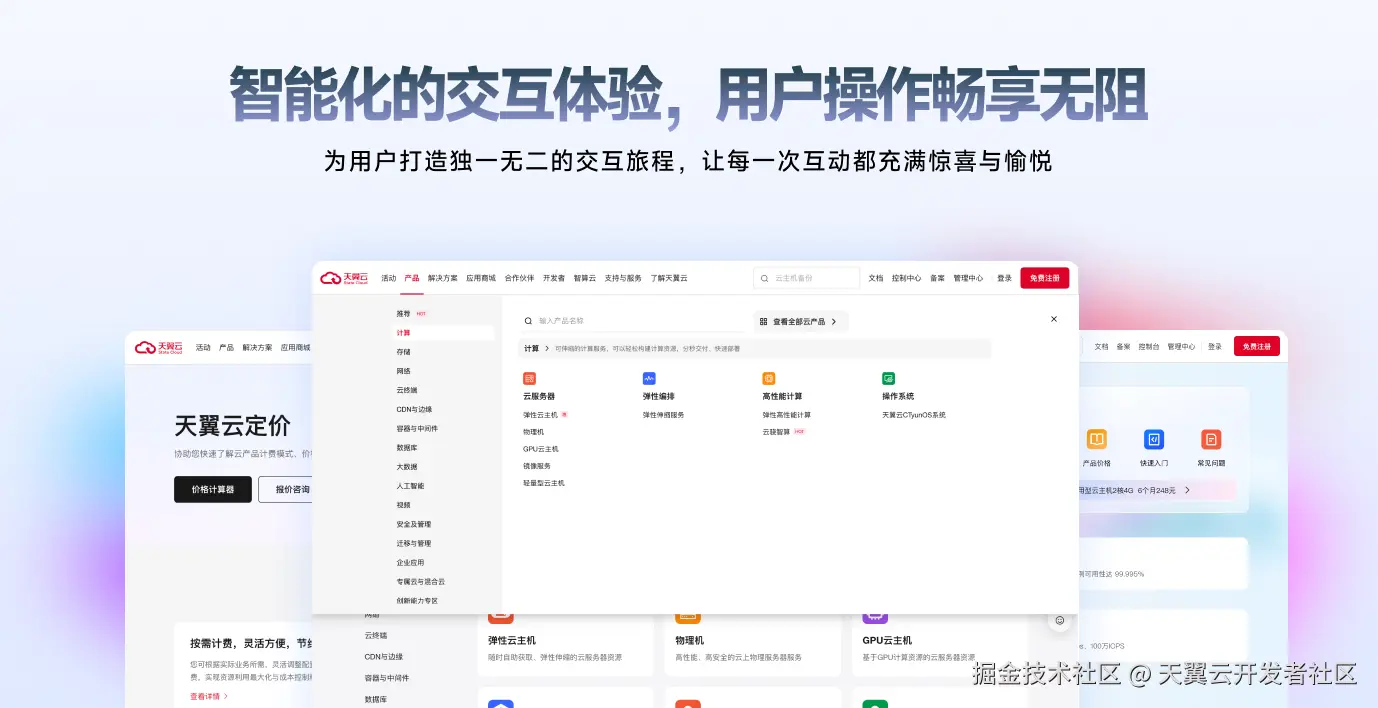Click the smiley feedback floating icon
Image resolution: width=1378 pixels, height=708 pixels.
[1060, 620]
